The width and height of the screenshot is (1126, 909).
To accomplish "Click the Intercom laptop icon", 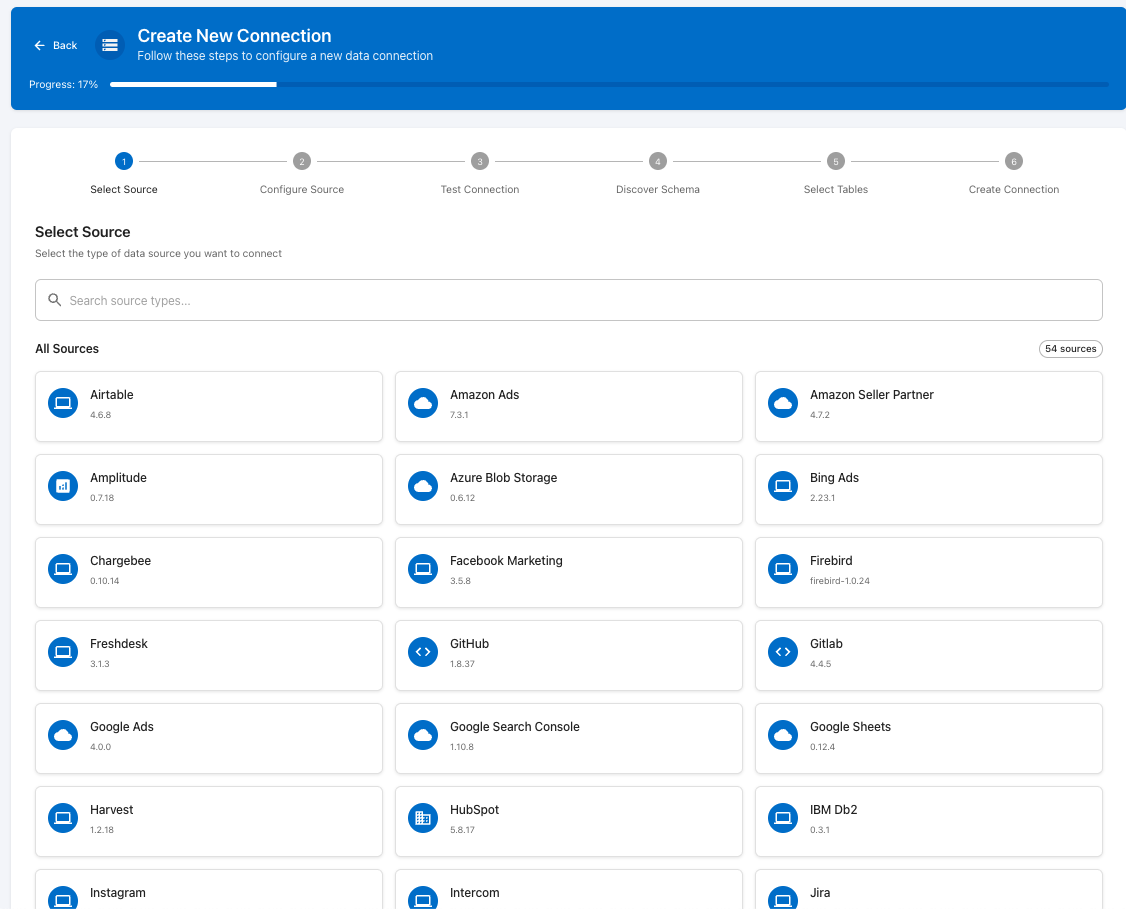I will (423, 898).
